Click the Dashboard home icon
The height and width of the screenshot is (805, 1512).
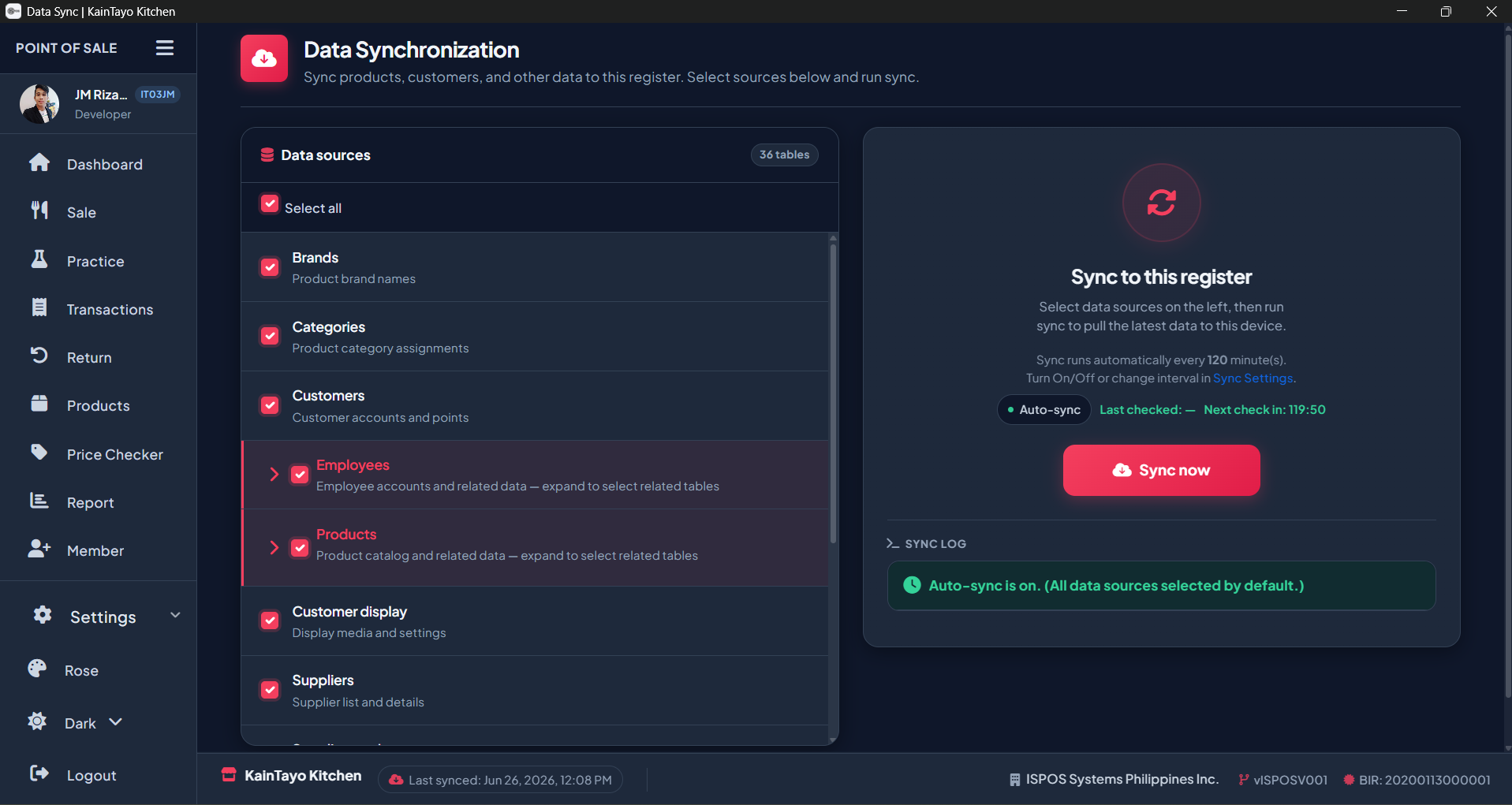coord(39,162)
